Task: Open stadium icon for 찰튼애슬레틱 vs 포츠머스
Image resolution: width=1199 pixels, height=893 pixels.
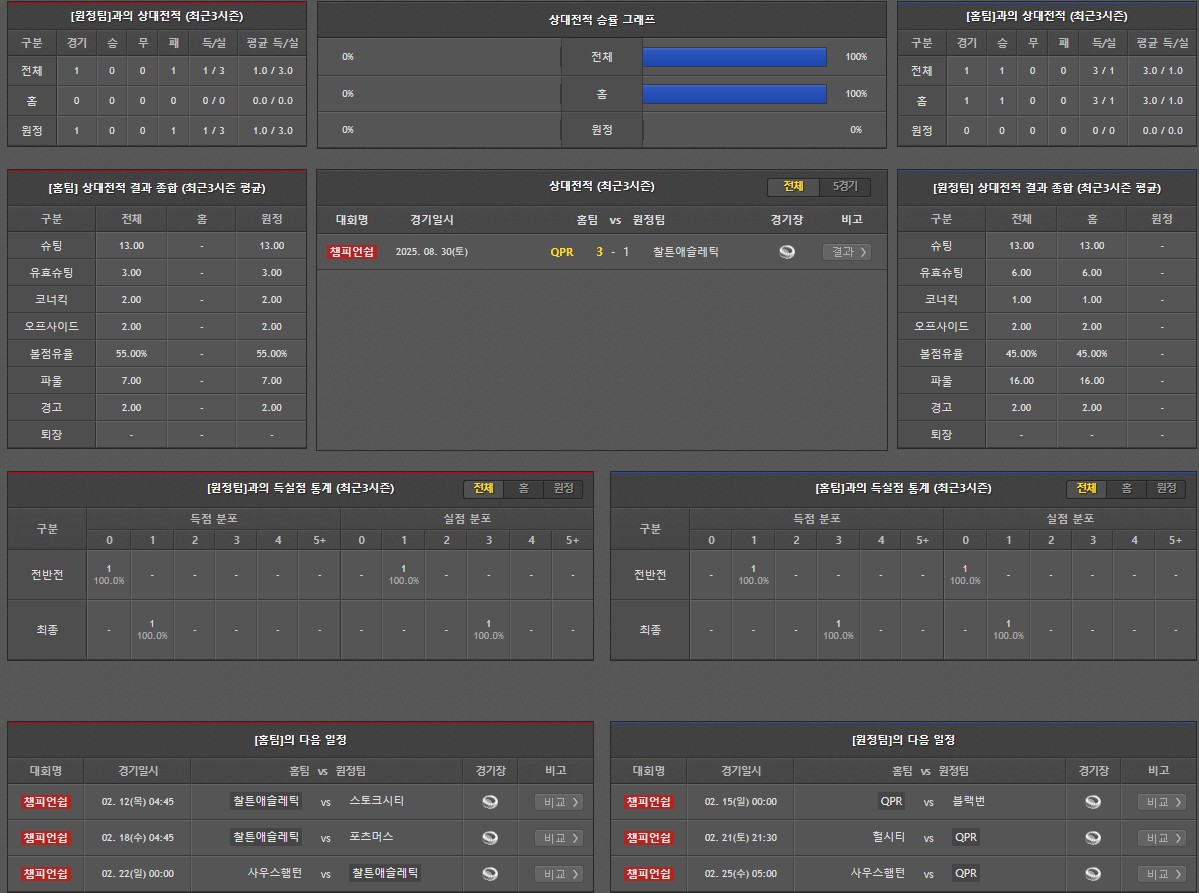Action: click(x=490, y=838)
